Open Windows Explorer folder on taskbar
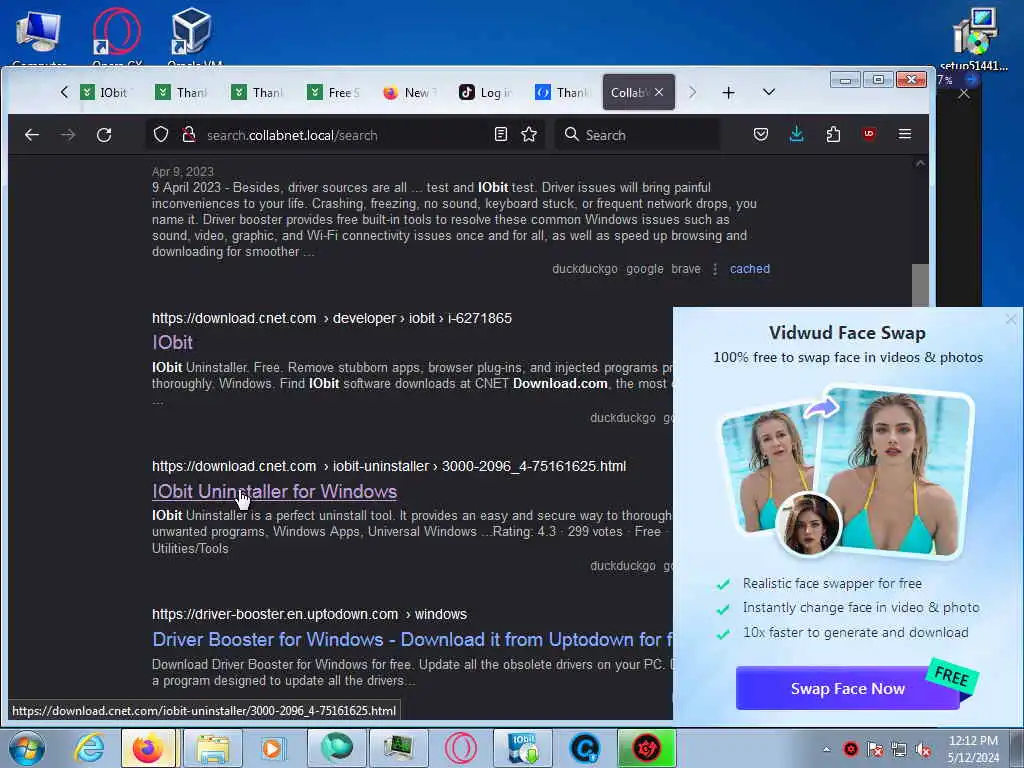This screenshot has height=768, width=1024. (212, 748)
